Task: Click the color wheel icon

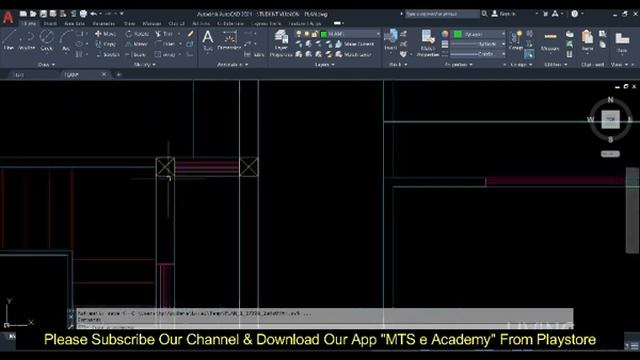Action: [x=444, y=34]
